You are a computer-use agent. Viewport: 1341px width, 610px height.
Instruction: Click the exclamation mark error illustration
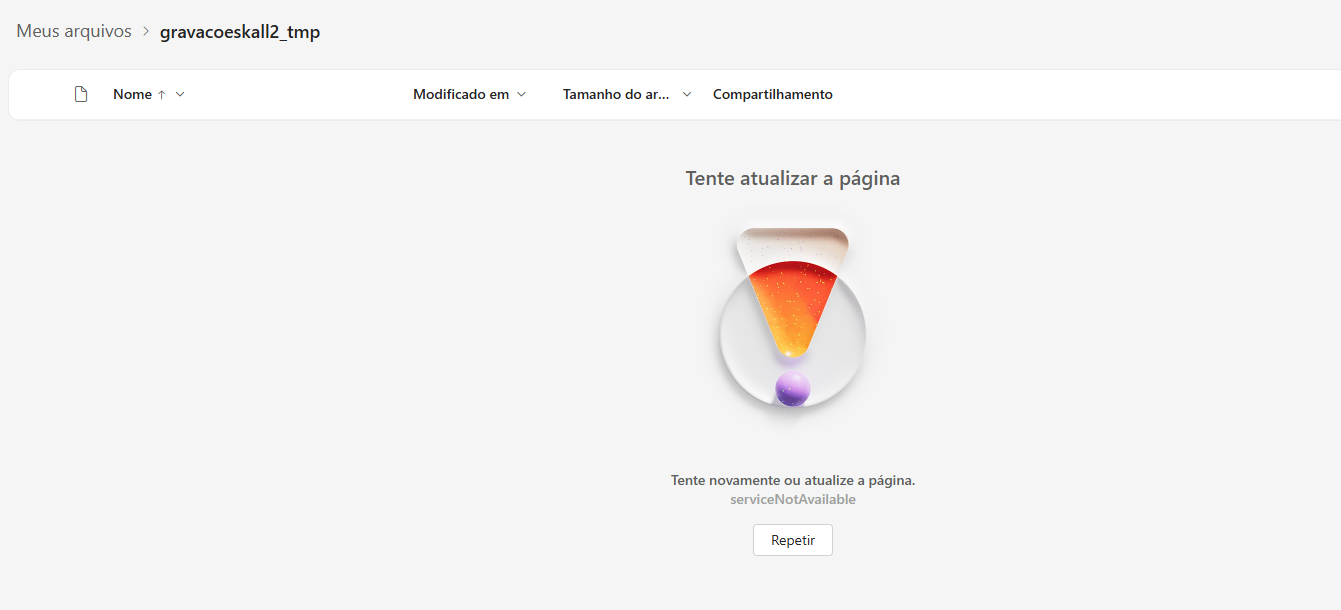[x=793, y=318]
